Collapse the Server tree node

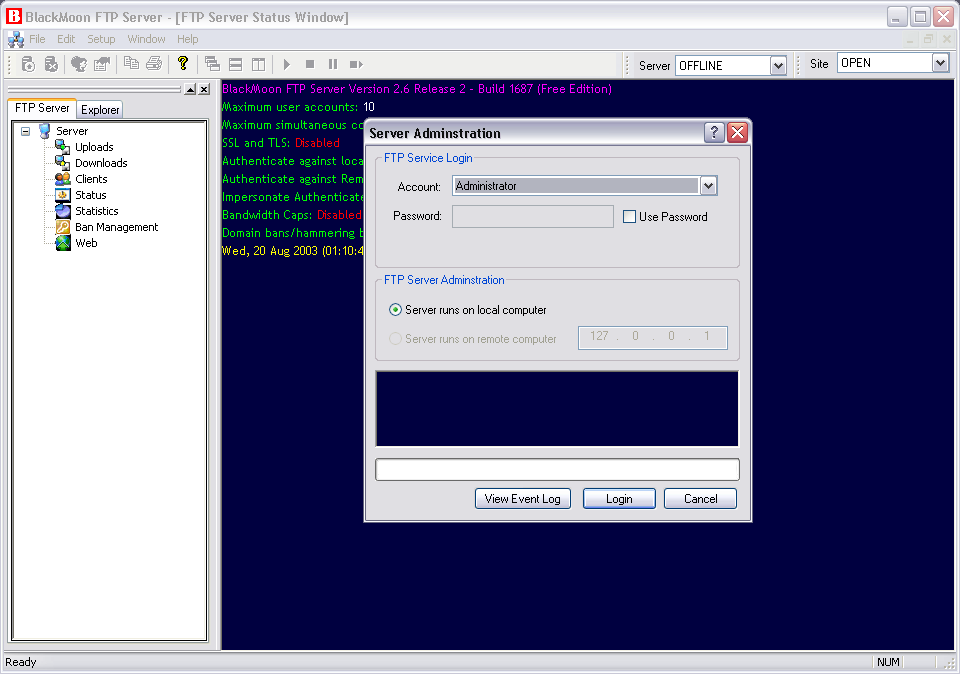tap(25, 131)
